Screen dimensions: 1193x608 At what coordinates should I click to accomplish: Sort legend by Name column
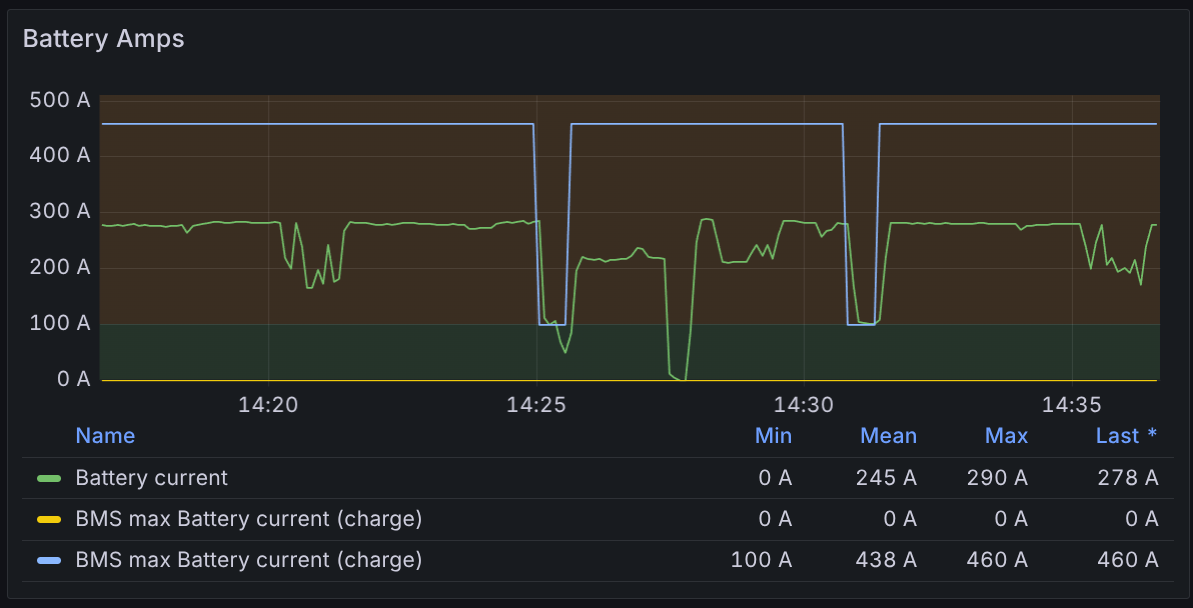click(105, 436)
